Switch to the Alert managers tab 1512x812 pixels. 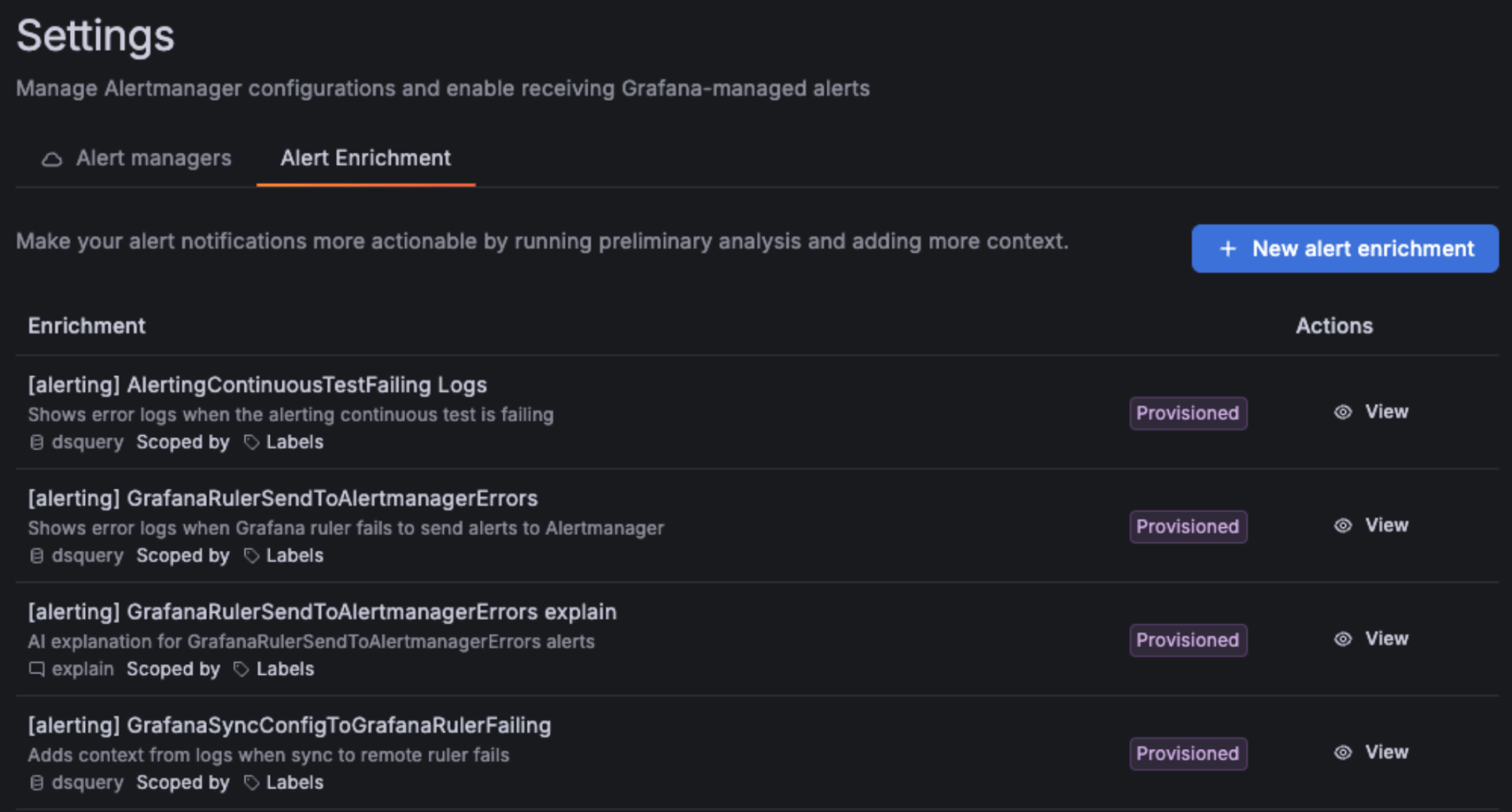(153, 158)
